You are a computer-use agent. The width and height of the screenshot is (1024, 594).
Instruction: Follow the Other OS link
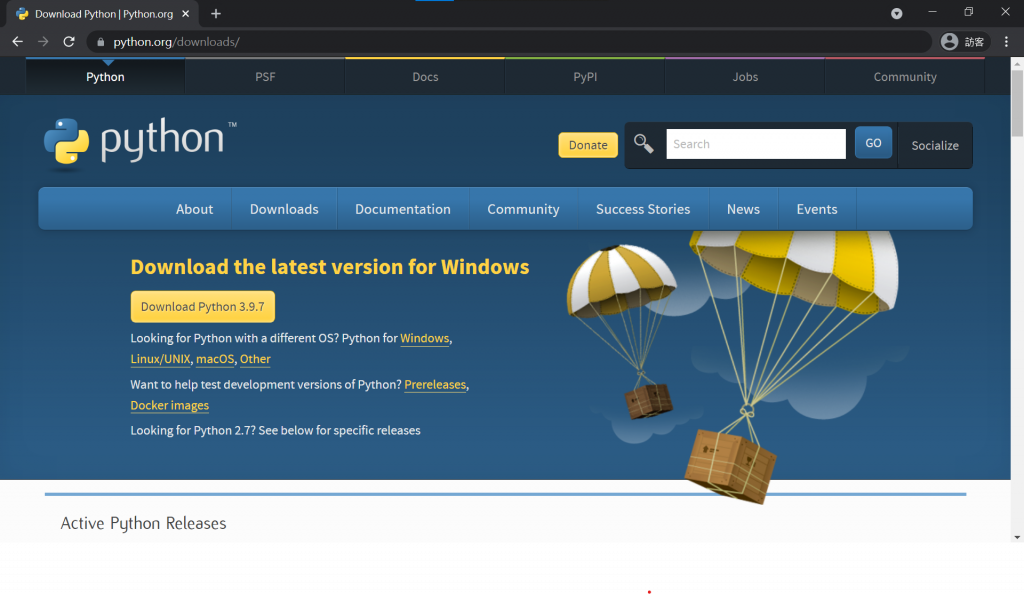255,359
